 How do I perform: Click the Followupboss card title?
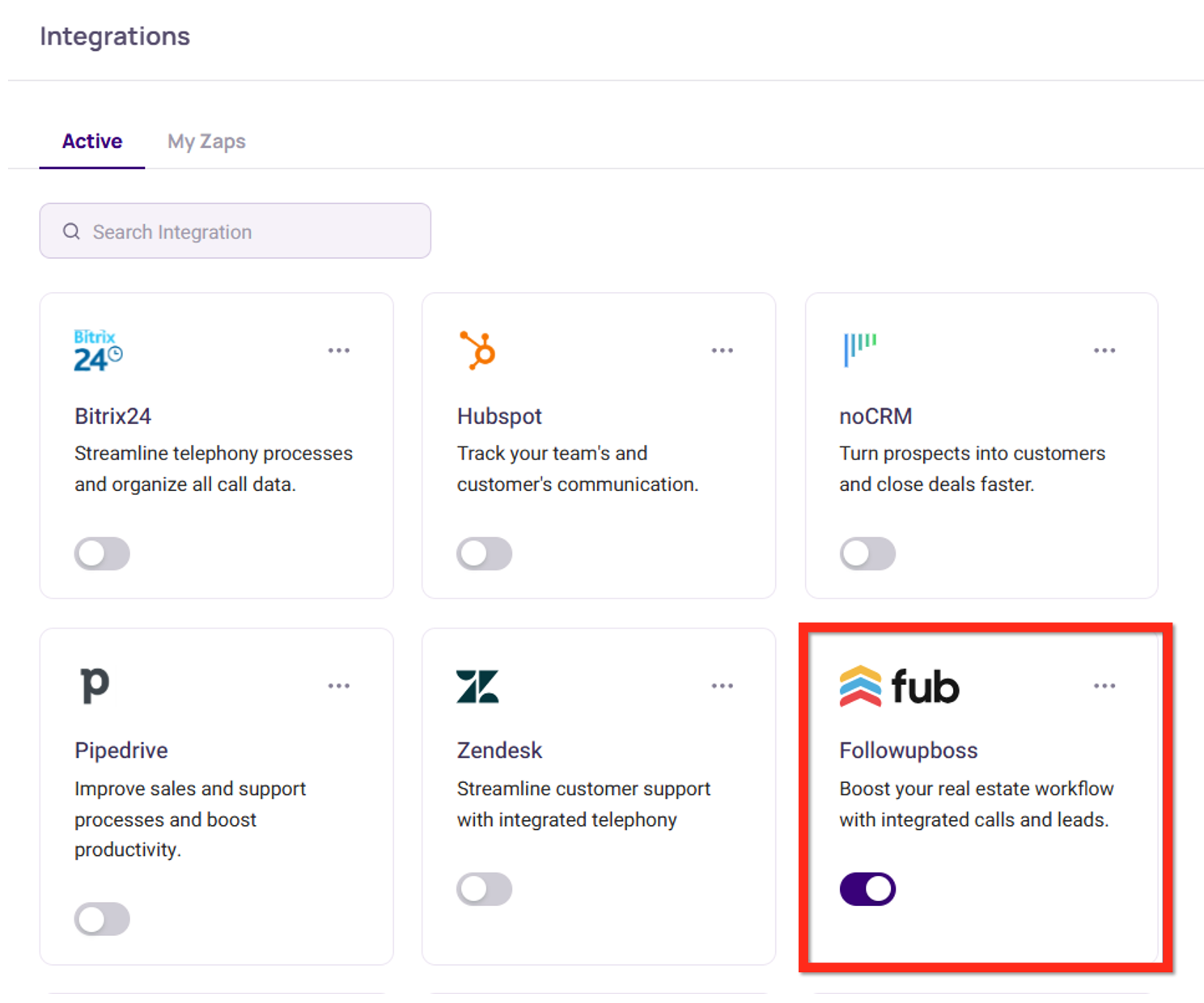[909, 751]
